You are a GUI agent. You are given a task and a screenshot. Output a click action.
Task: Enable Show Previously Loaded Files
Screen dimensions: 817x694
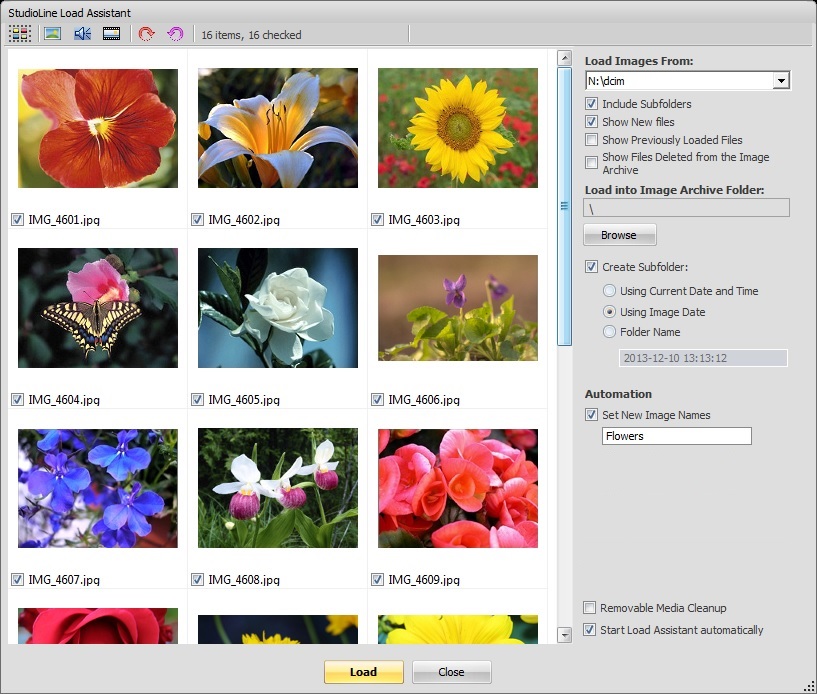591,140
